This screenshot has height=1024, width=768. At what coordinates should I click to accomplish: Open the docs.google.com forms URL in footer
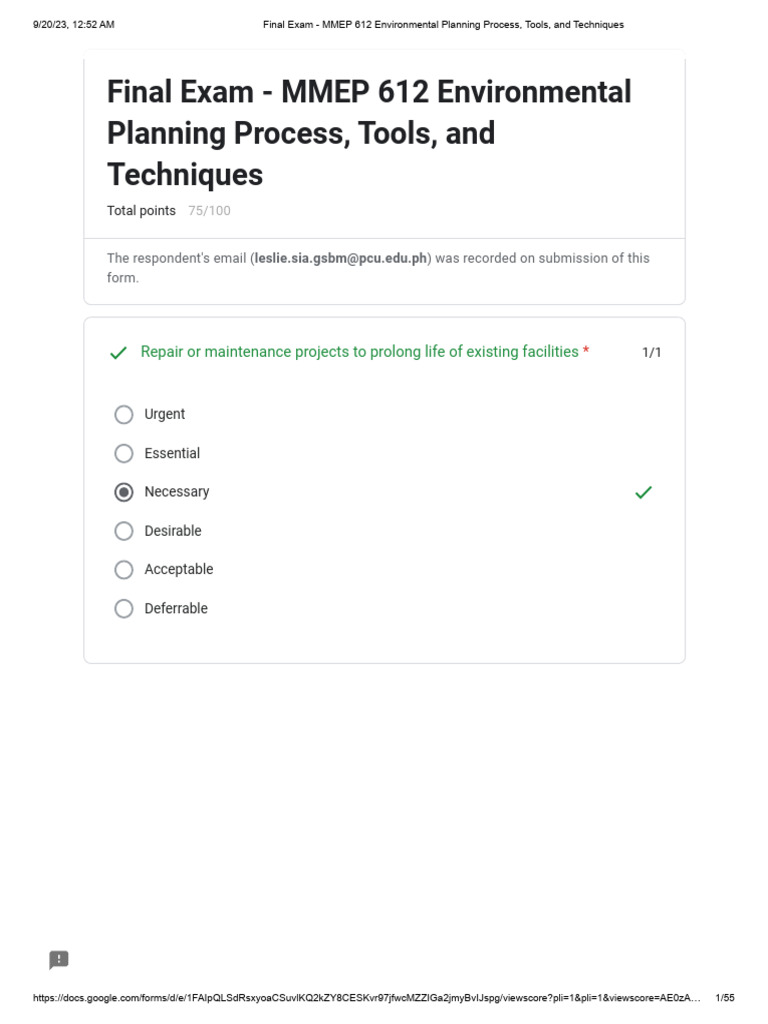pos(366,998)
